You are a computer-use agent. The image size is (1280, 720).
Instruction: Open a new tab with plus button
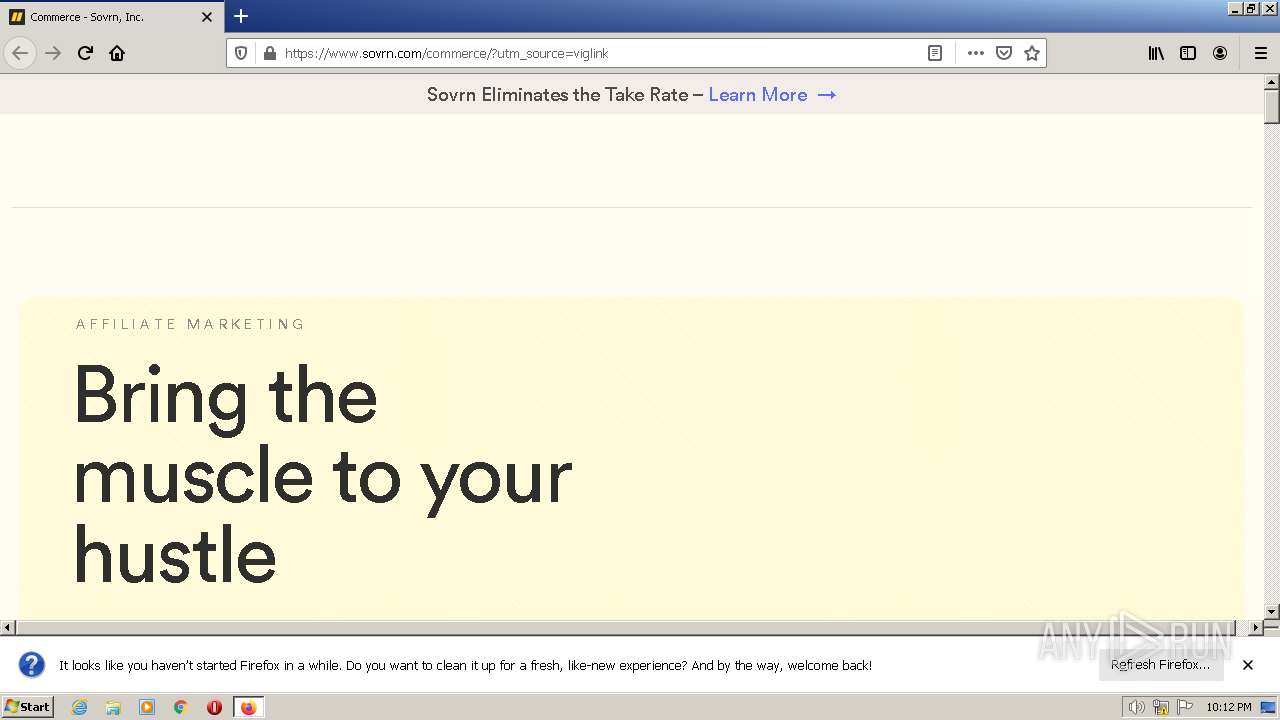point(241,16)
